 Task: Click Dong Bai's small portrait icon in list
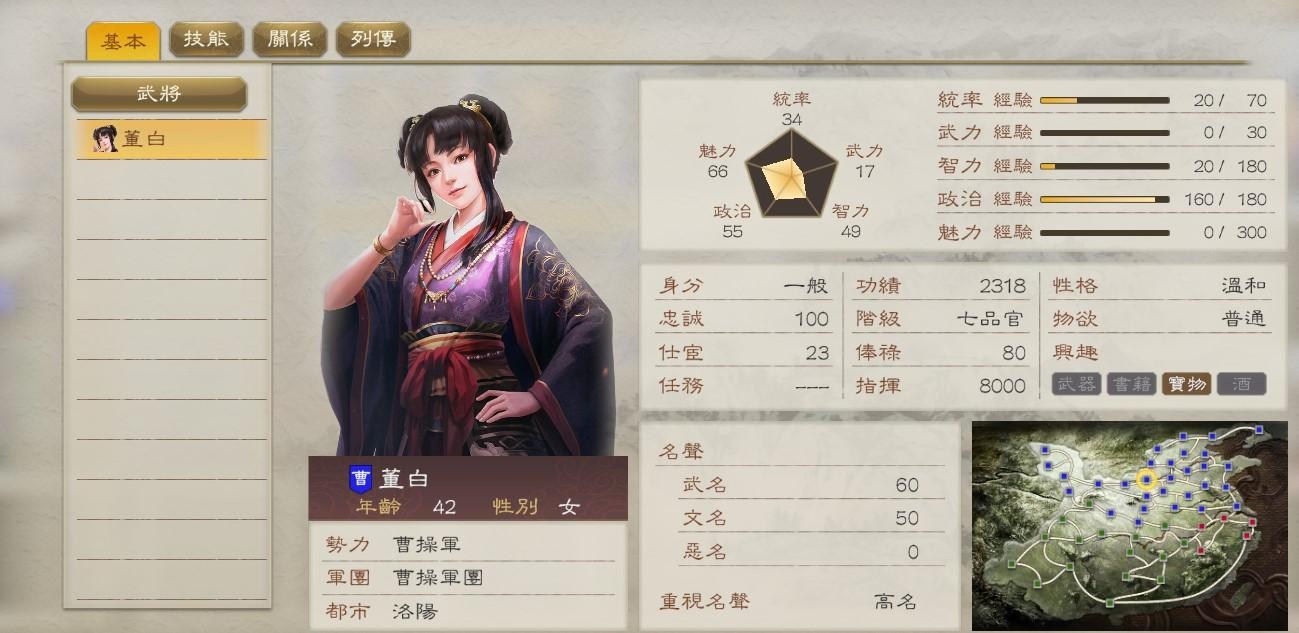click(104, 139)
